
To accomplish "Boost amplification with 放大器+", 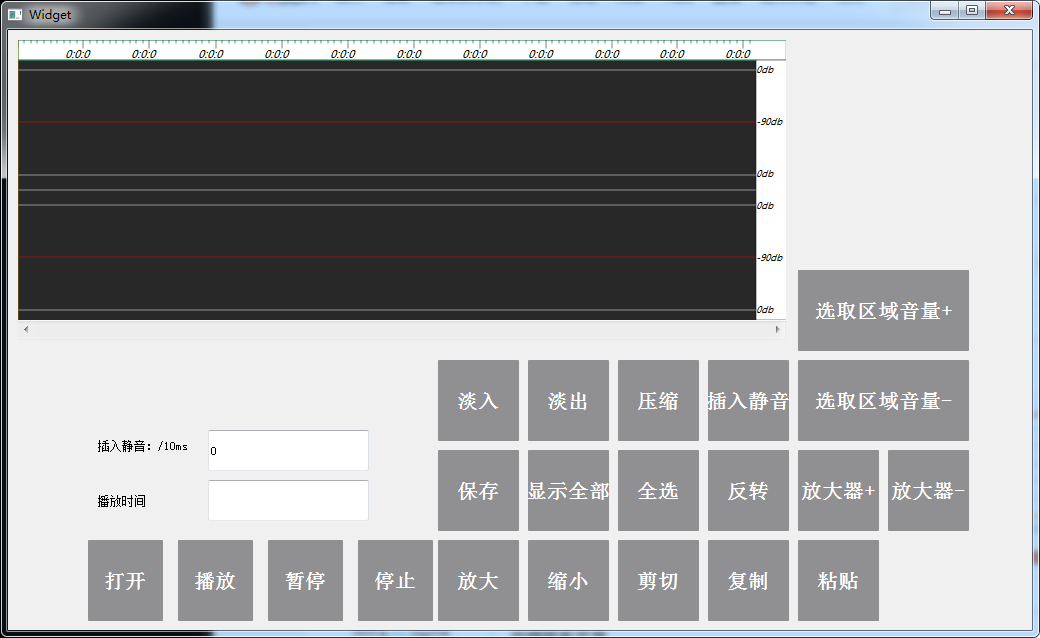I will [838, 491].
